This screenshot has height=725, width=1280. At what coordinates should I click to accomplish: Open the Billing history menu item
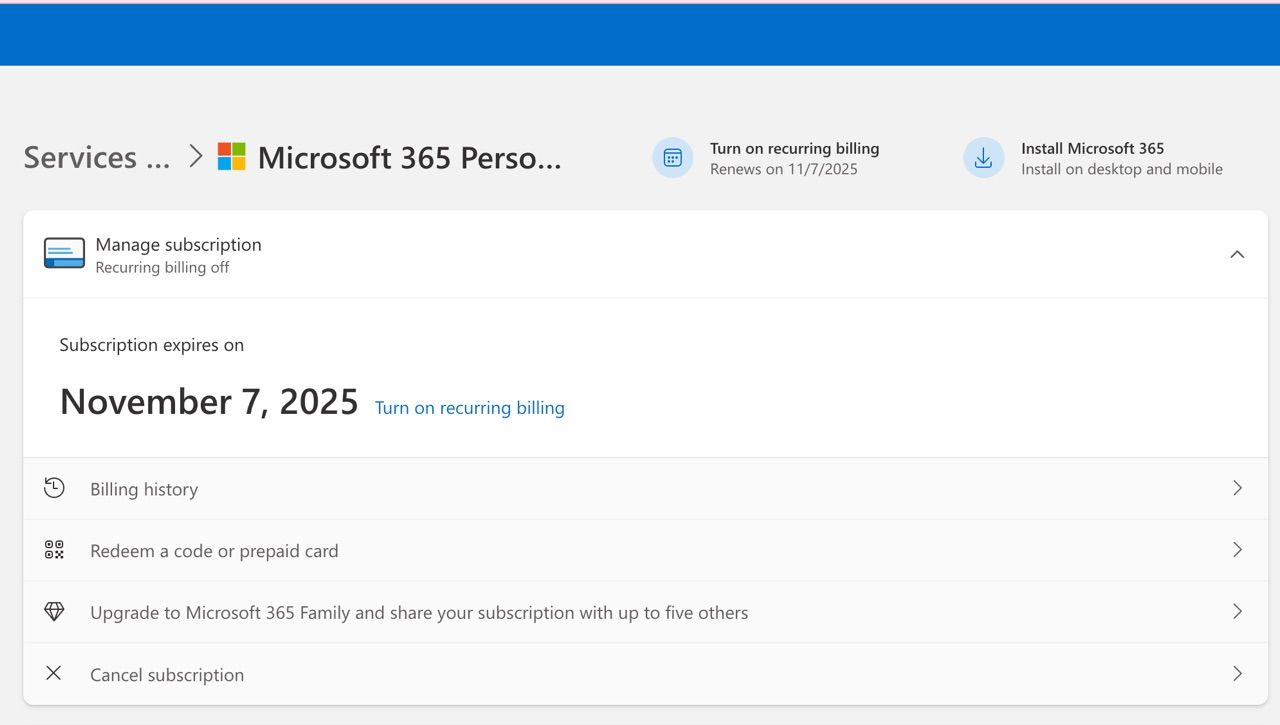coord(144,489)
